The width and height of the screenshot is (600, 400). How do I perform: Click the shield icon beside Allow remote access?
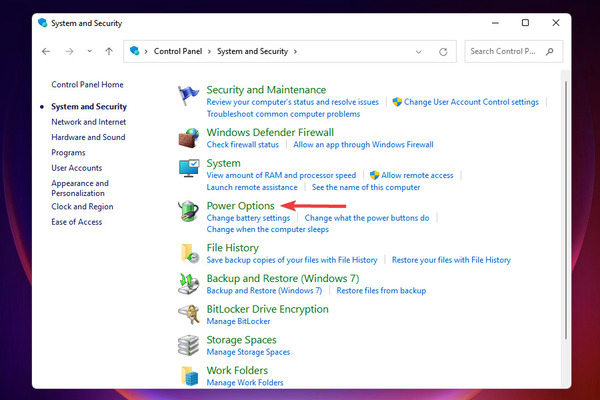click(374, 175)
